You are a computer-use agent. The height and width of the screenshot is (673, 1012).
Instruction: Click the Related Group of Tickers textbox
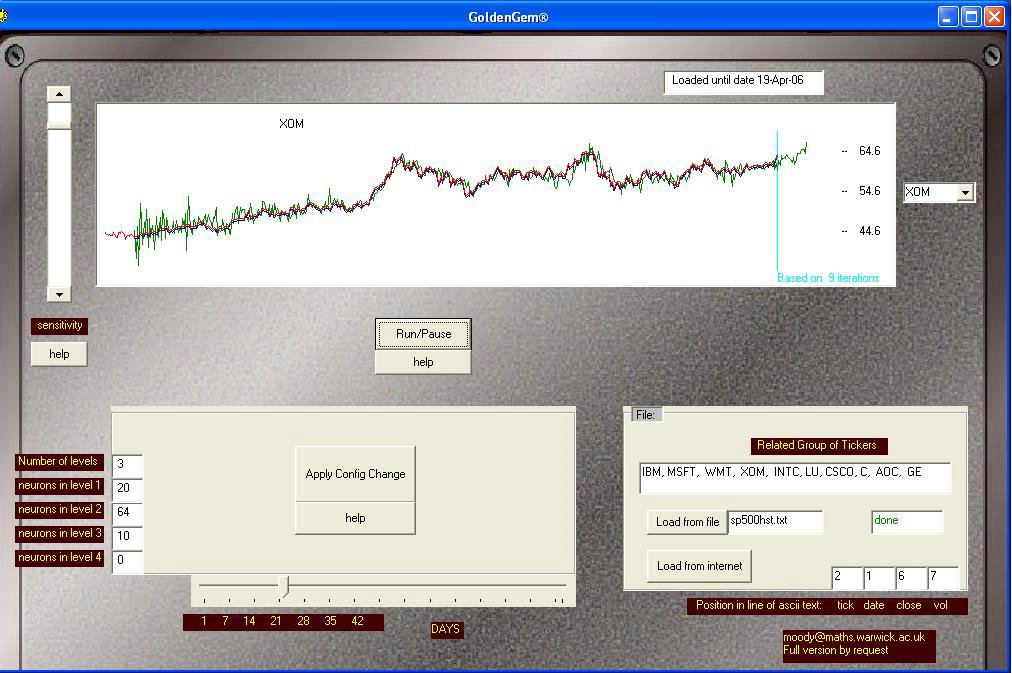point(794,478)
